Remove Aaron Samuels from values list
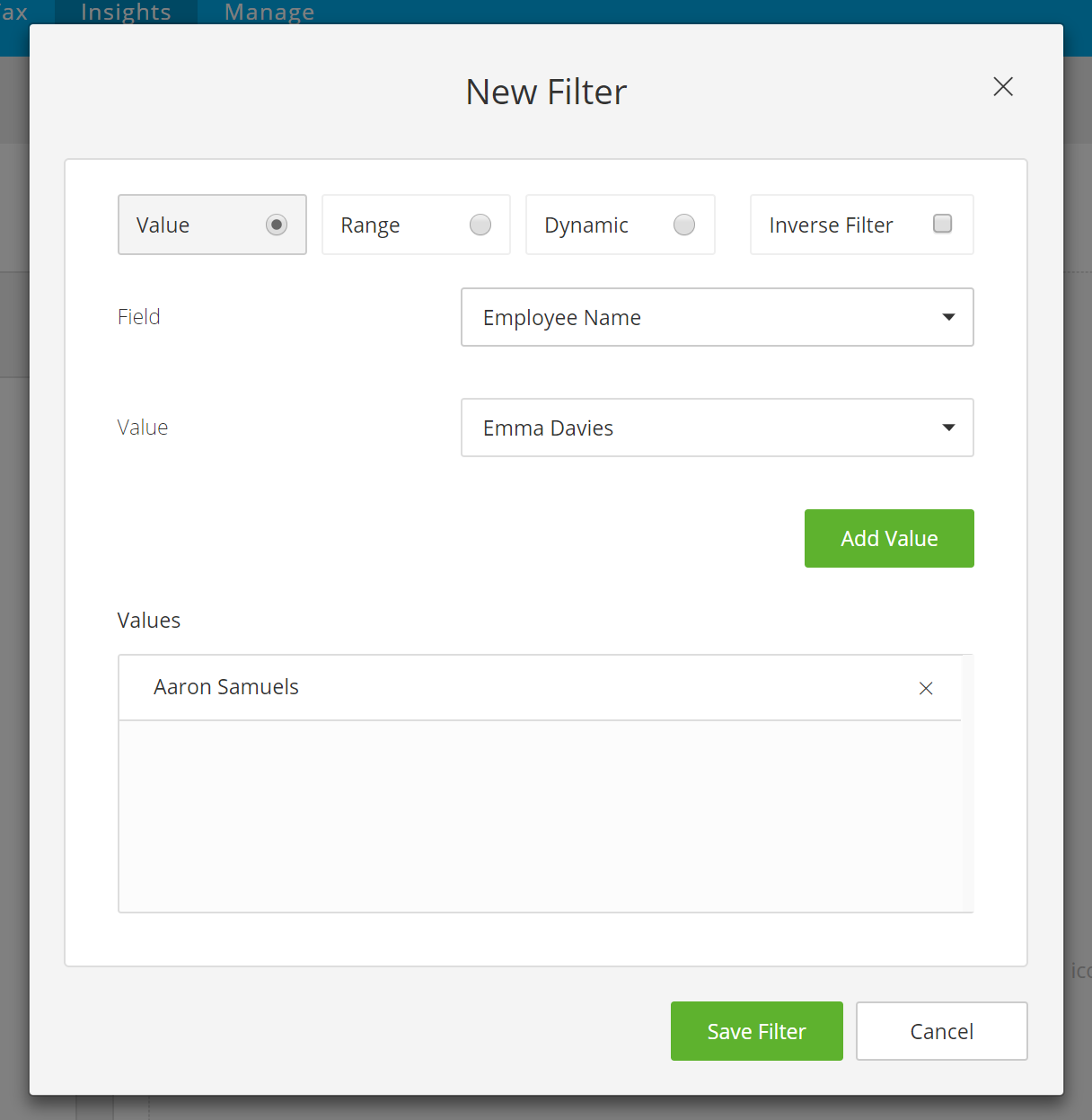Screen dimensions: 1092x1120 [x=926, y=688]
